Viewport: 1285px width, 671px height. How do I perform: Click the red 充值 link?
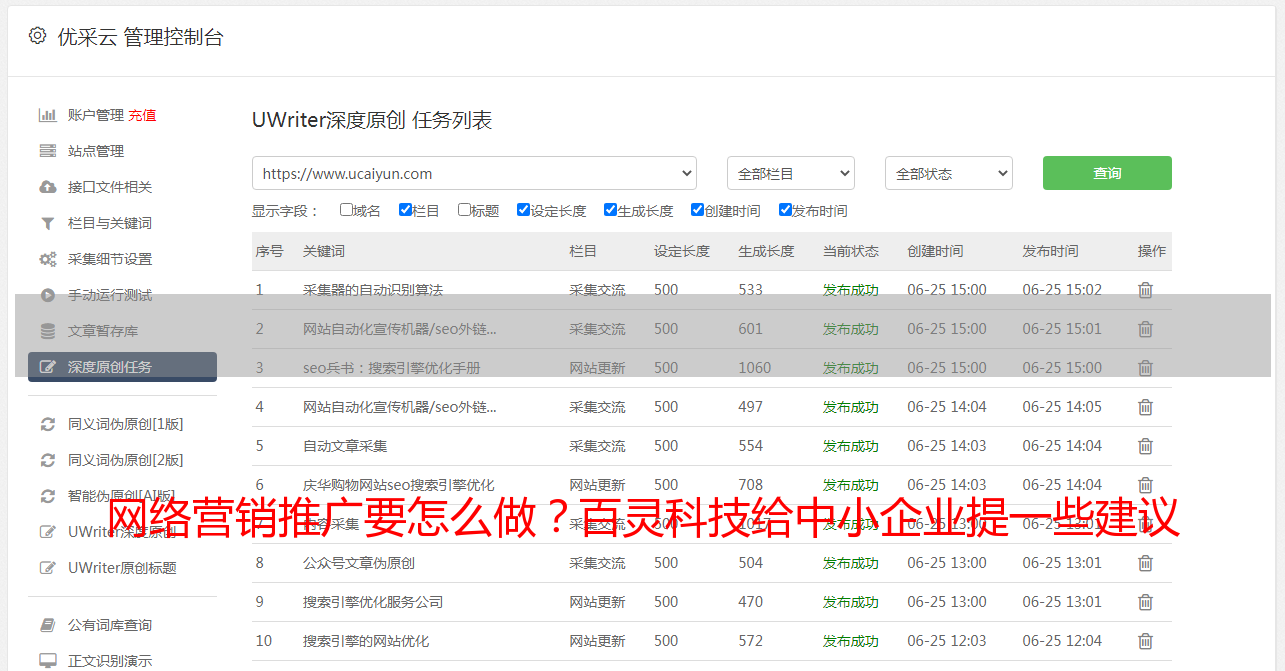click(x=142, y=115)
